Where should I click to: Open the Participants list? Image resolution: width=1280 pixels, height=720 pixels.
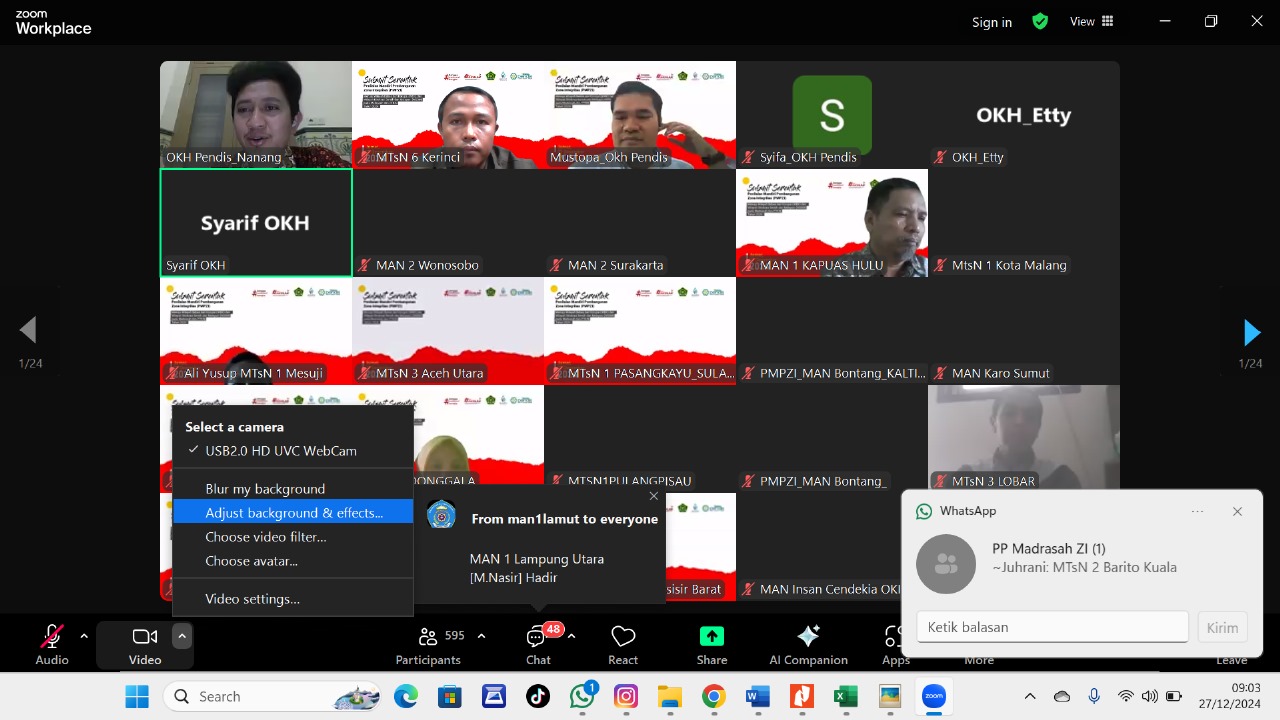pos(428,638)
